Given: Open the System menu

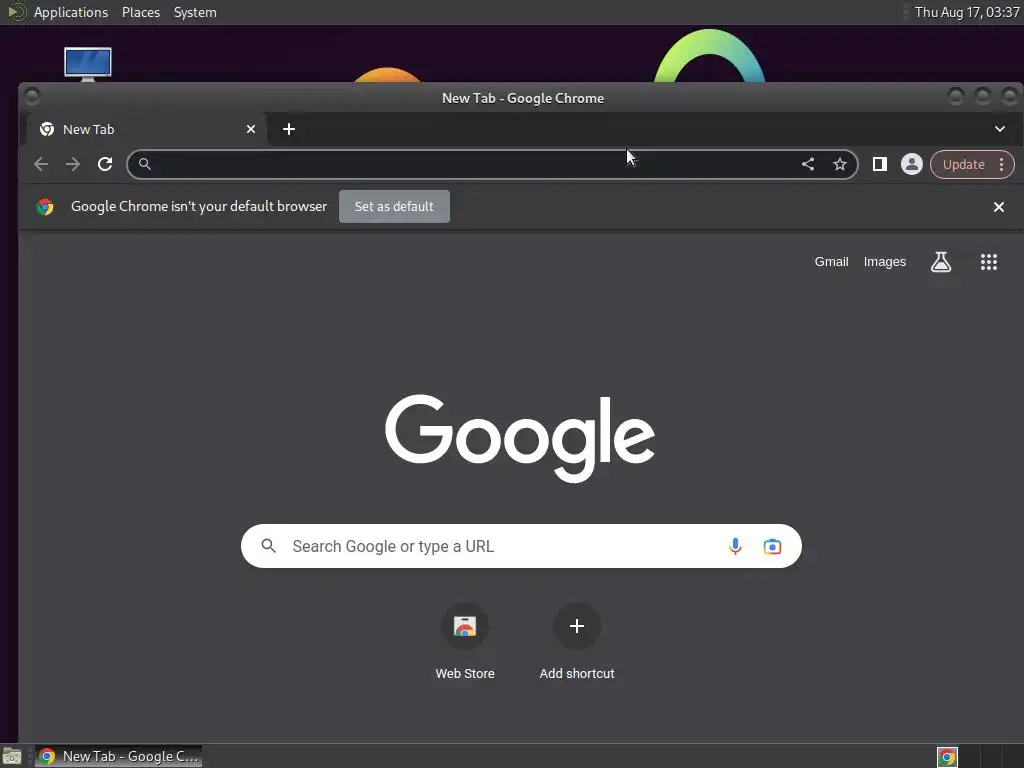Looking at the screenshot, I should coord(195,12).
